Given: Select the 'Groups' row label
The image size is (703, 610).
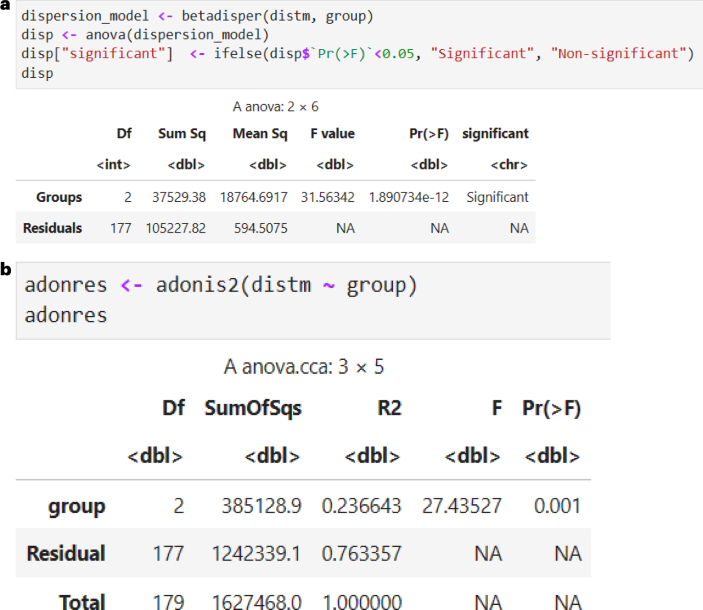Looking at the screenshot, I should pos(59,197).
